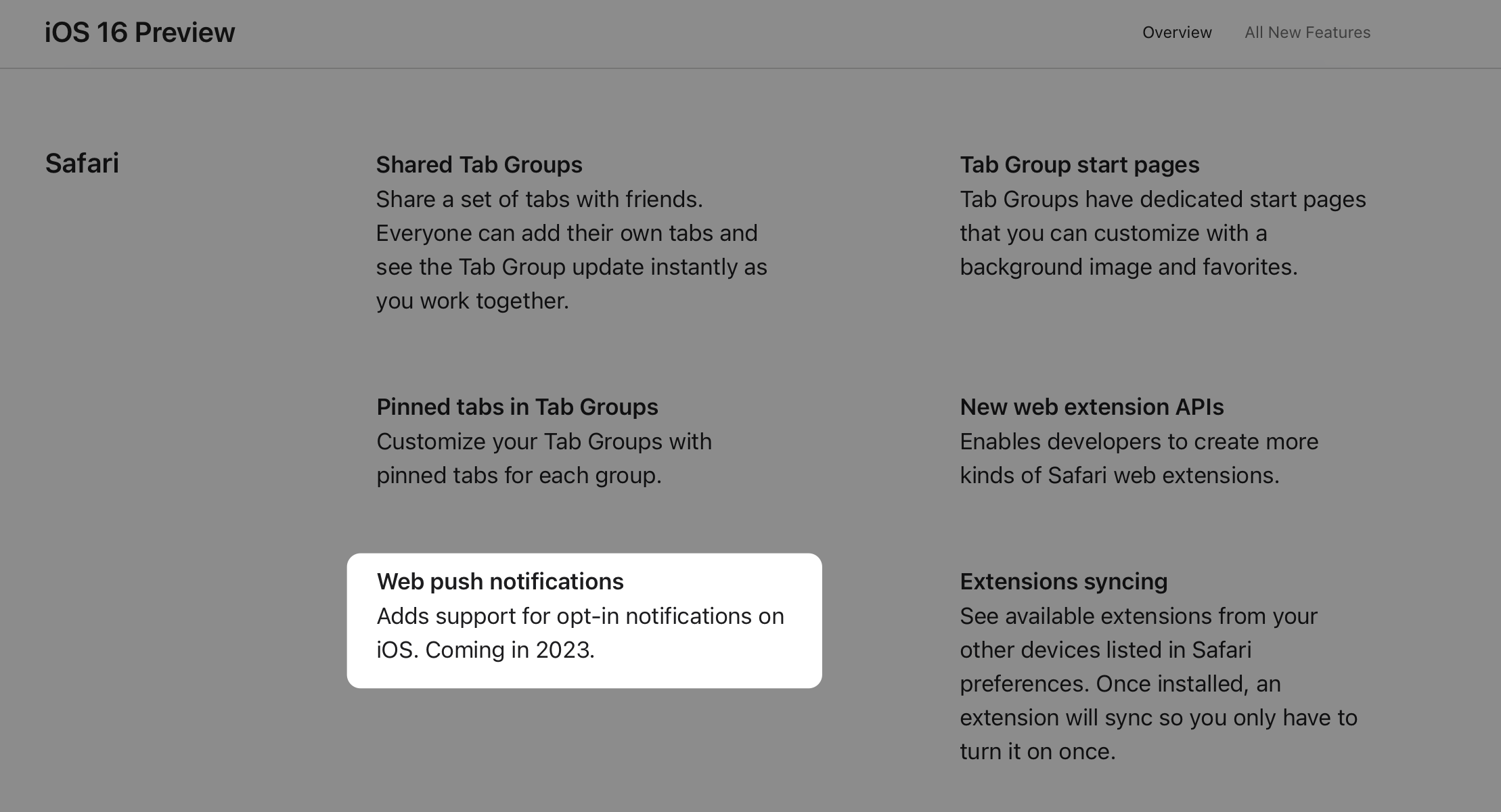Click the text 'that you can customize with a'
This screenshot has width=1501, height=812.
(x=1113, y=233)
